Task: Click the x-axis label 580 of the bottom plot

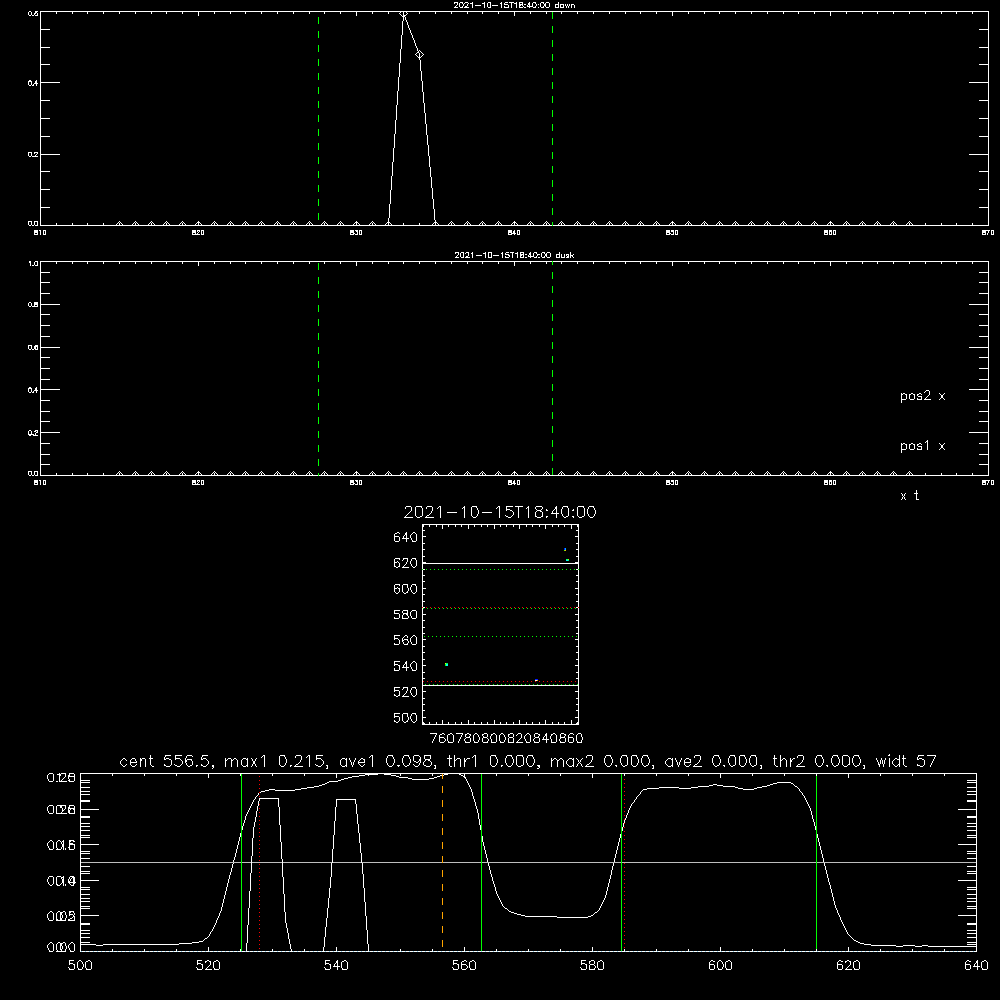Action: 592,966
